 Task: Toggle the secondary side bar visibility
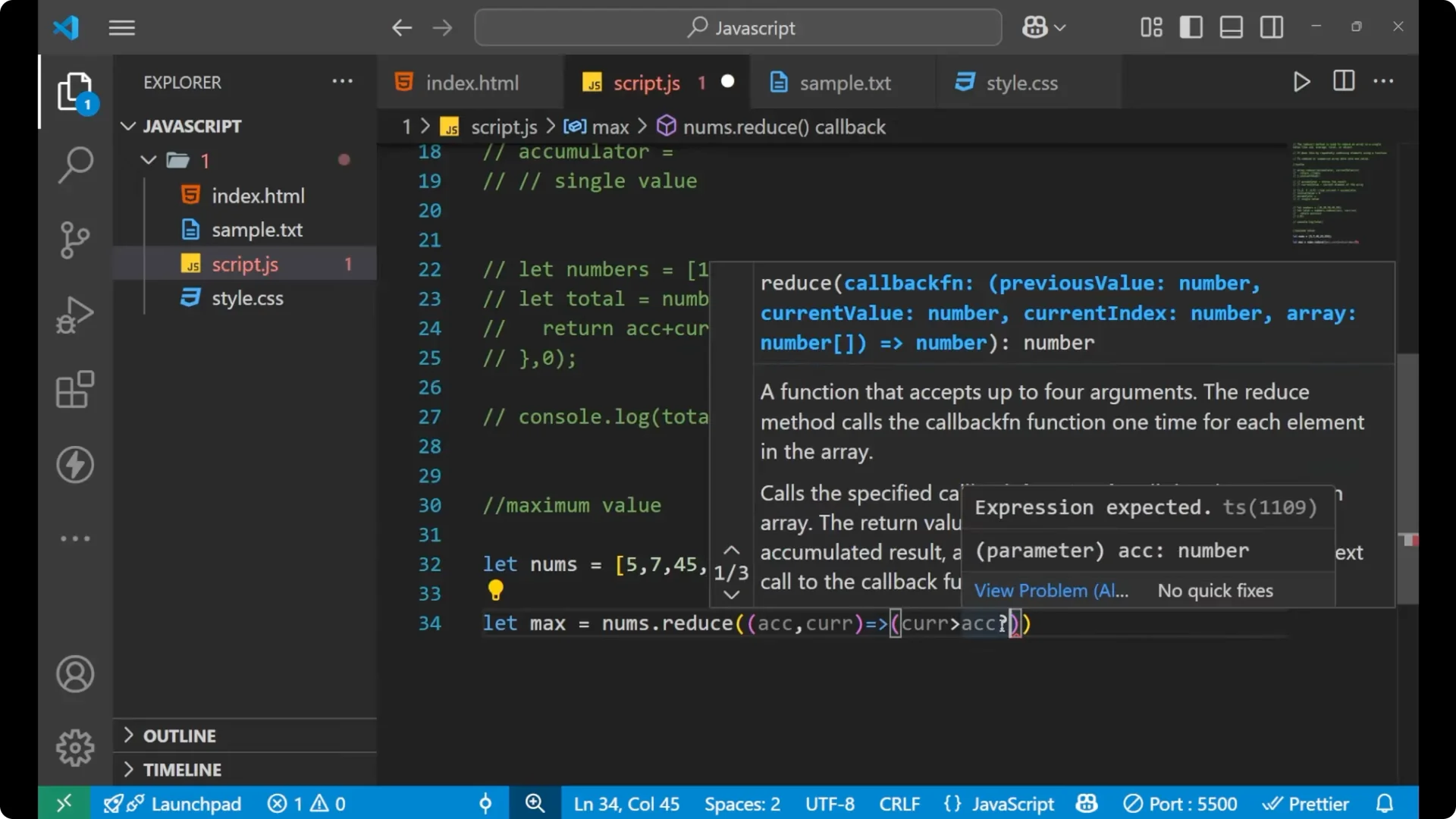pos(1271,27)
